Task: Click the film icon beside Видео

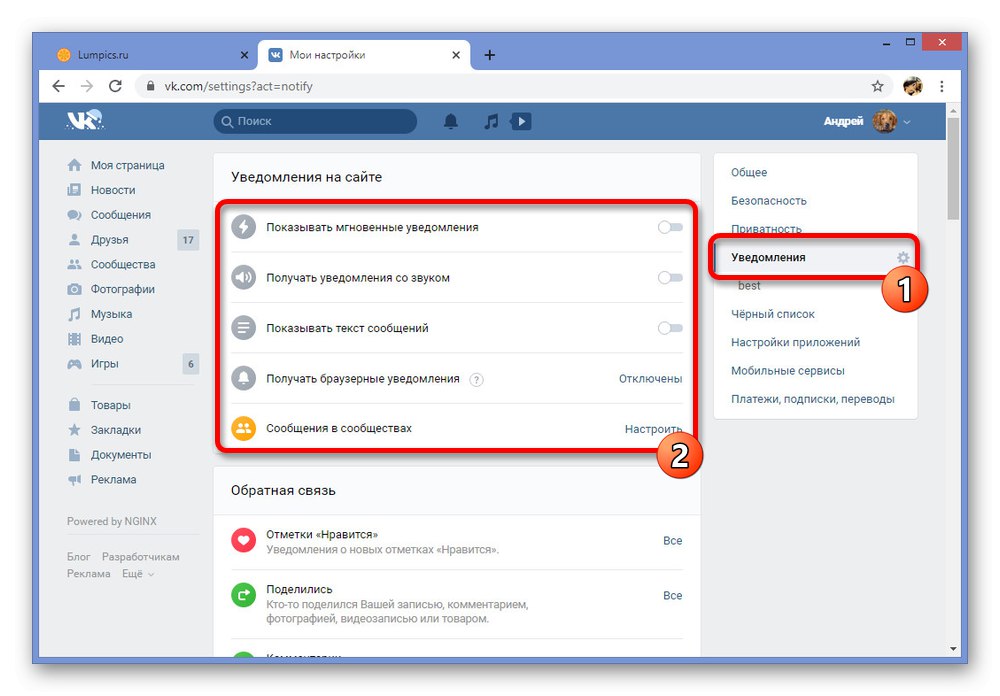Action: click(x=75, y=339)
